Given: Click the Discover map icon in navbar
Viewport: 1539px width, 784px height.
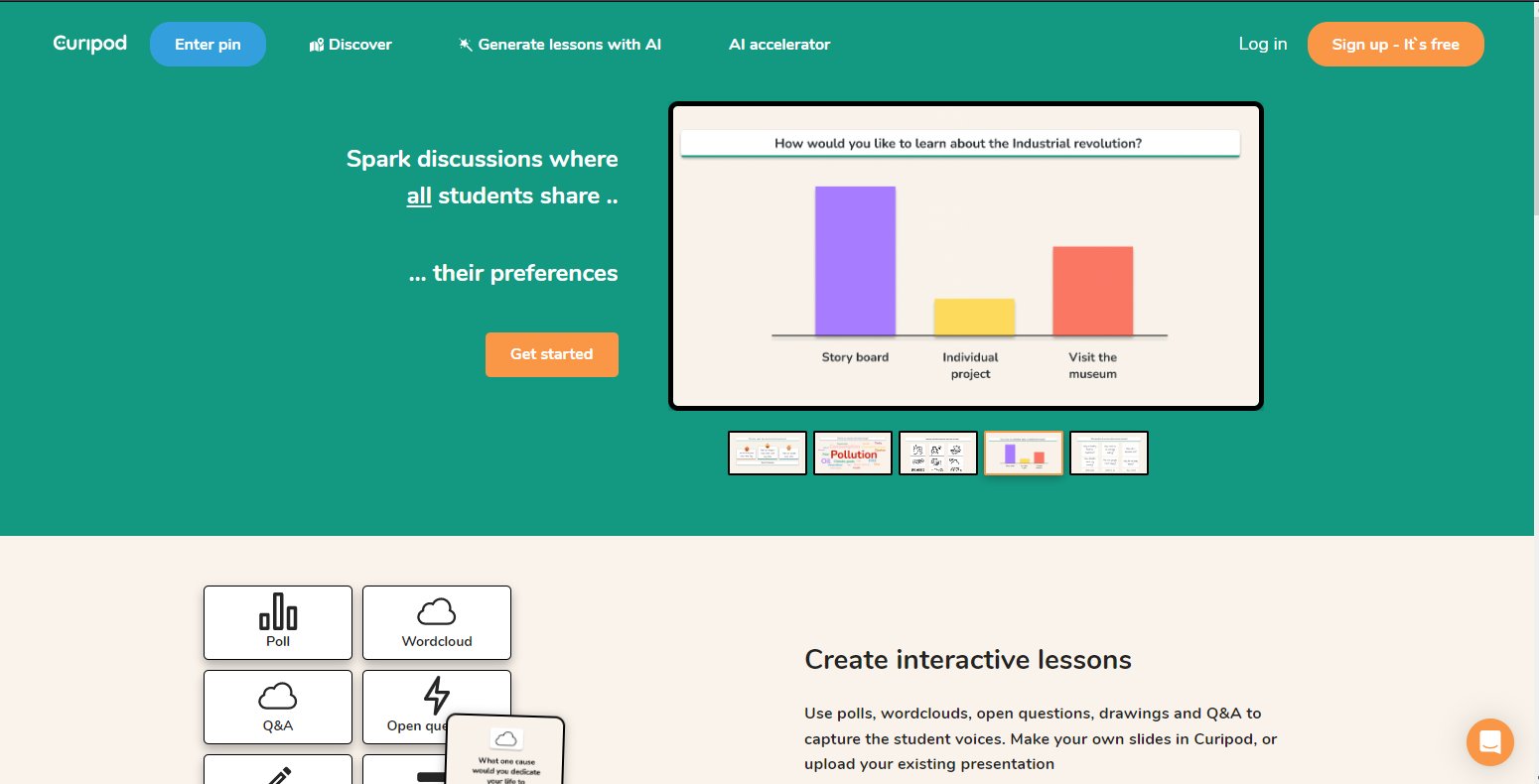Looking at the screenshot, I should coord(317,45).
